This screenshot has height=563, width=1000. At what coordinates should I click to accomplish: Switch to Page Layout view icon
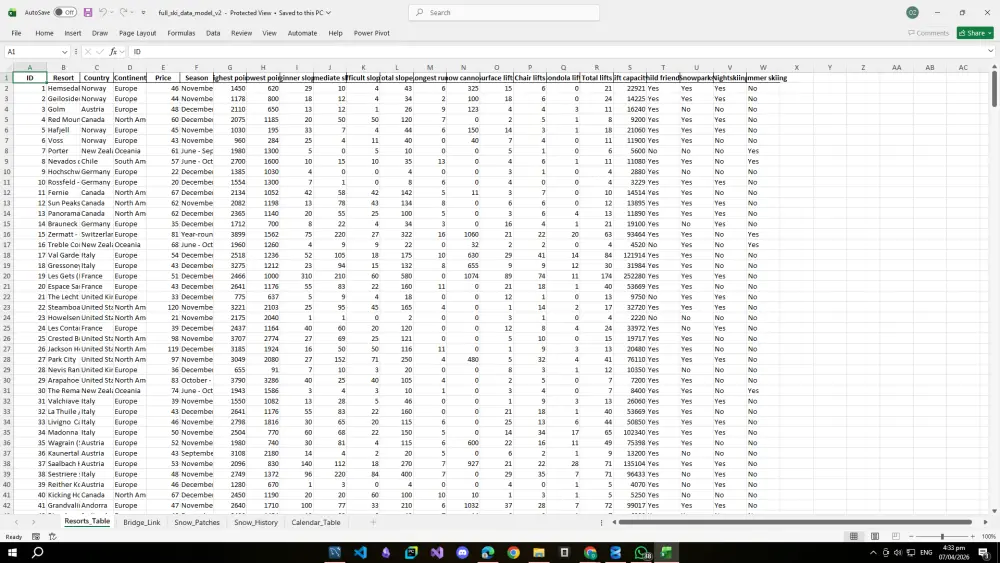[874, 536]
